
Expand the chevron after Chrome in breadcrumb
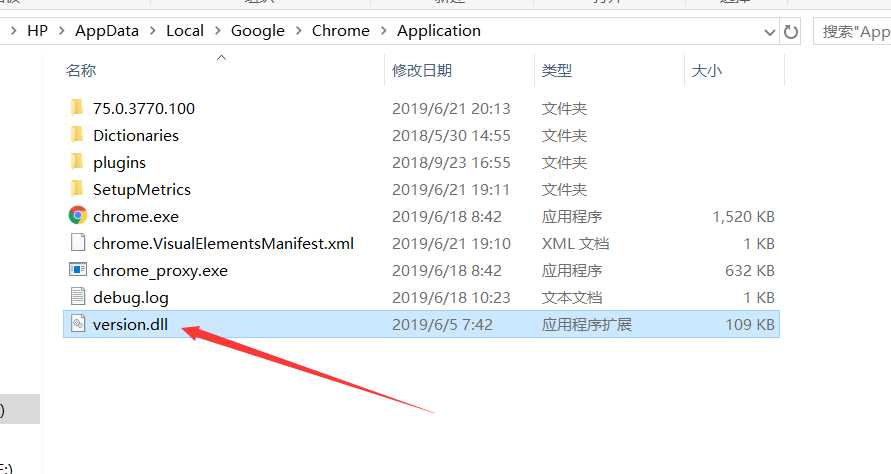(384, 31)
